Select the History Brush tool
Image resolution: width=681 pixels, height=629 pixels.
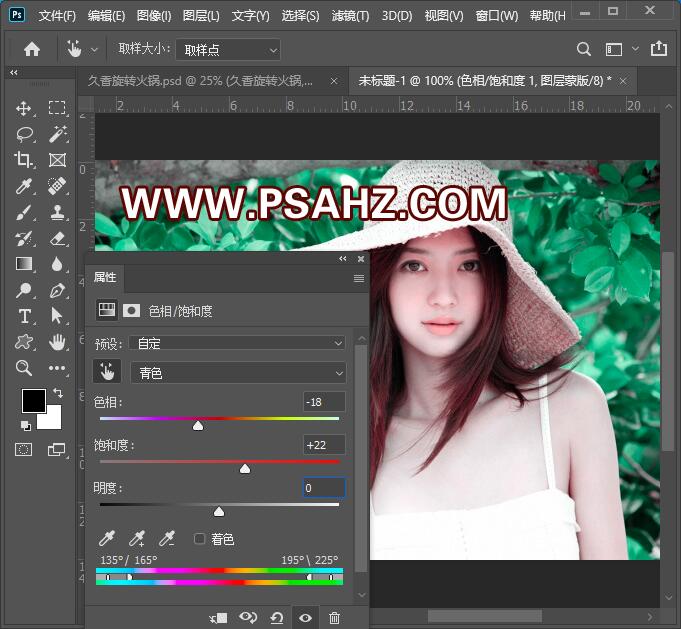[x=23, y=238]
